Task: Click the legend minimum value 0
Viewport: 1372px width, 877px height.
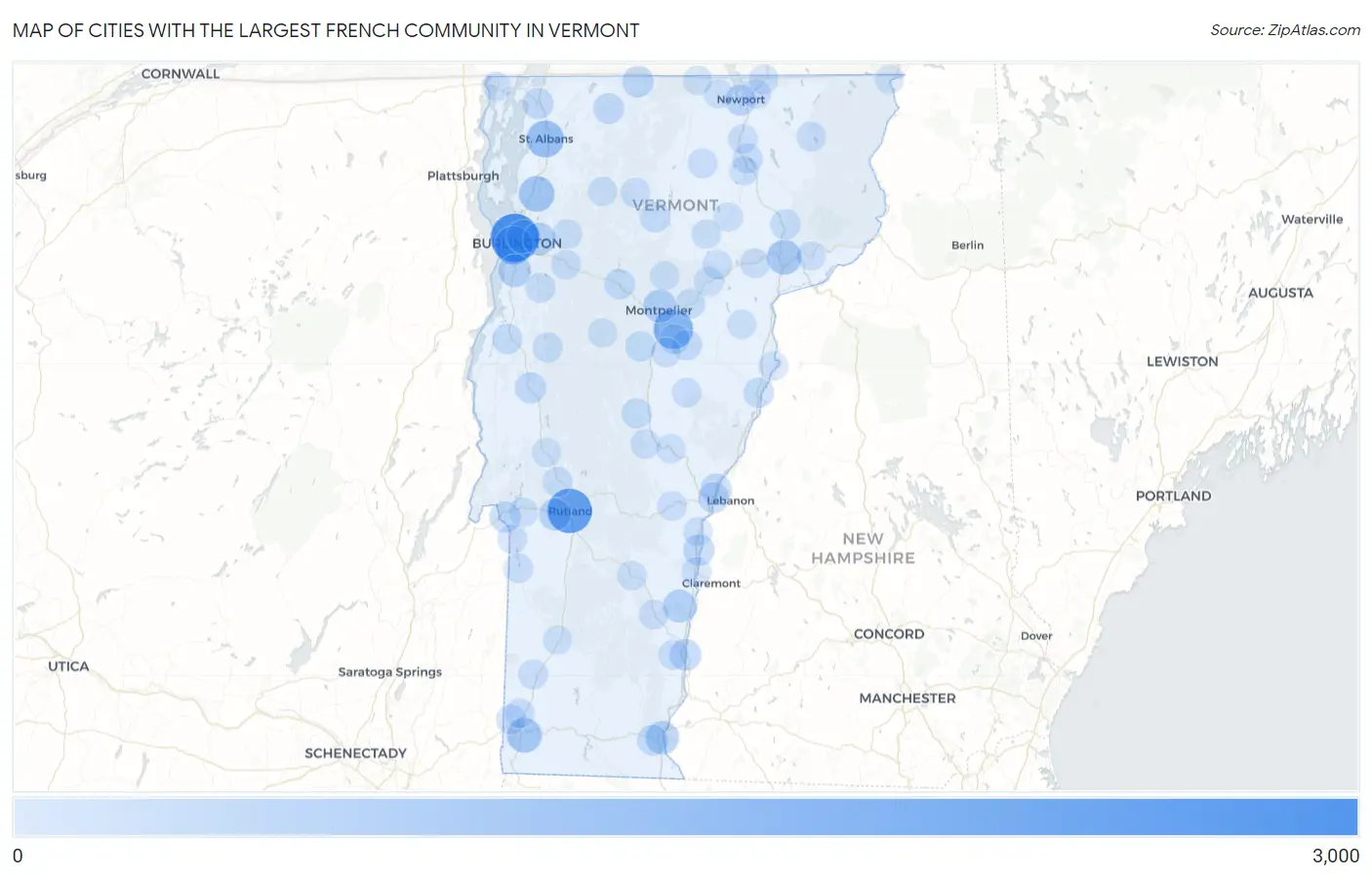Action: click(18, 856)
